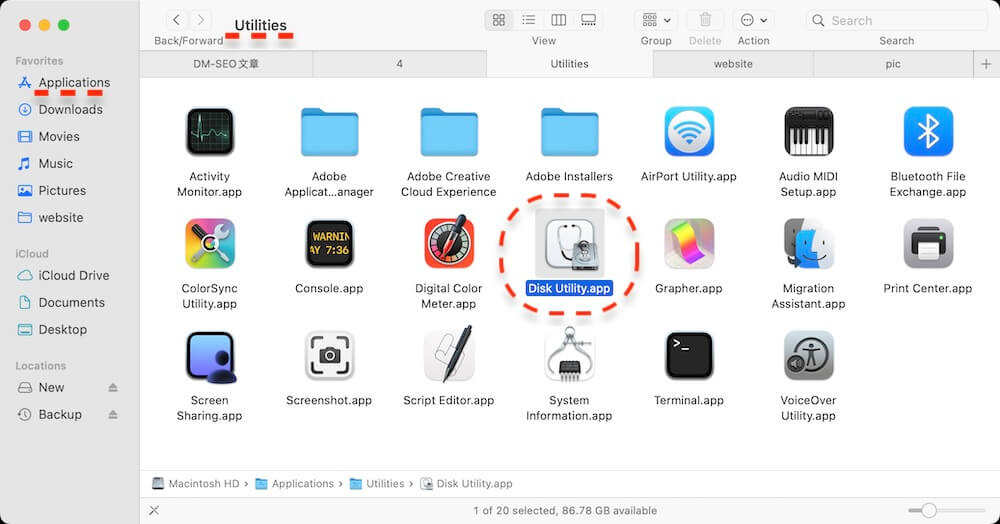Viewport: 1000px width, 524px height.
Task: Select Migration Assistant.app icon
Action: pyautogui.click(x=808, y=244)
